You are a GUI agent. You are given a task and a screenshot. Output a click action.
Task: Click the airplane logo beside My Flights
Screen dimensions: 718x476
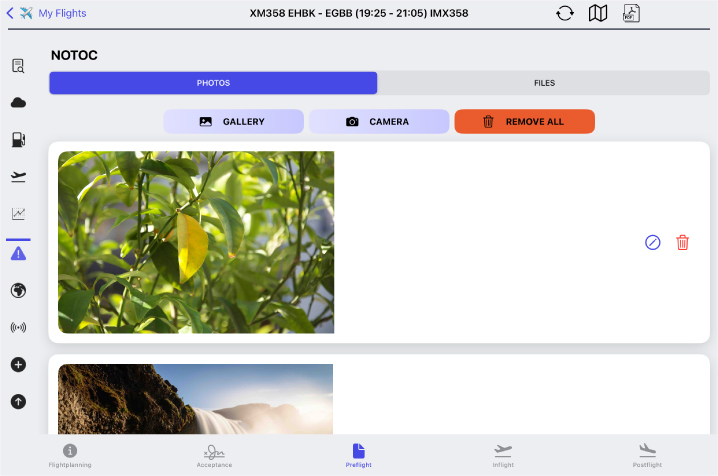(27, 13)
